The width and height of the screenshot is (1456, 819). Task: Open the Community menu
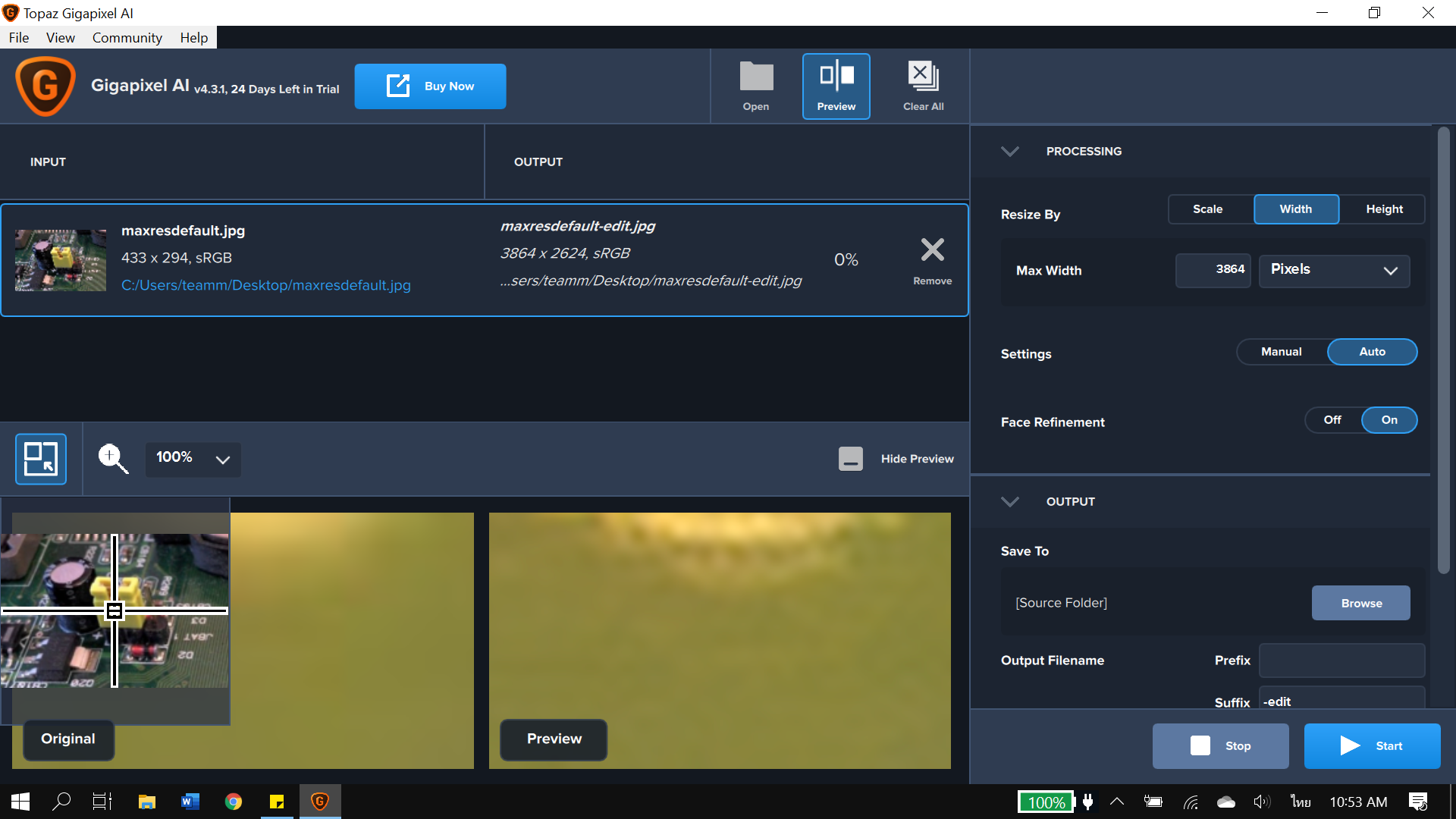127,38
